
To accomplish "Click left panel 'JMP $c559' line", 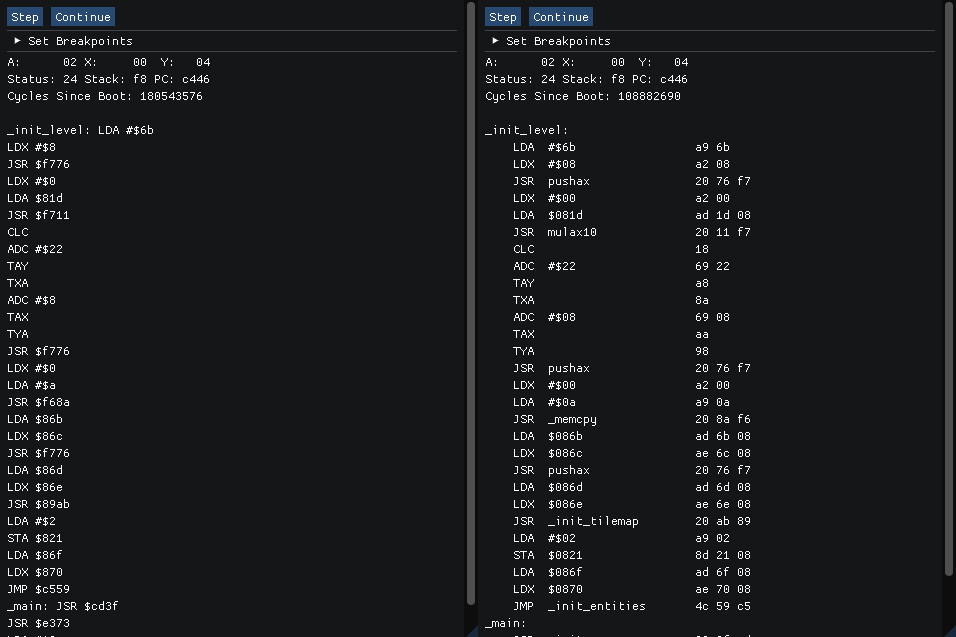I will [x=38, y=589].
